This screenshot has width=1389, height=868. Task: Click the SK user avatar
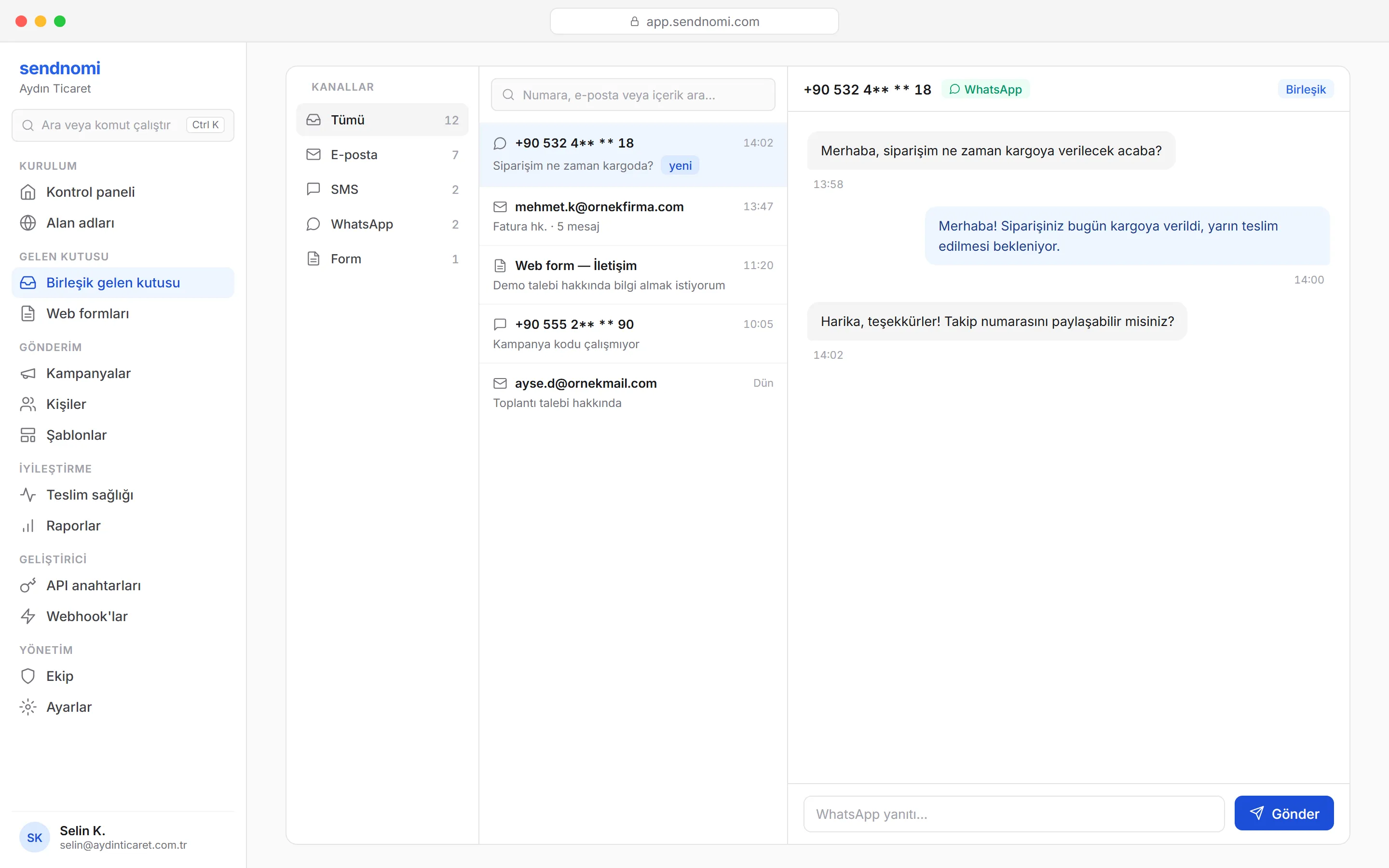click(x=34, y=838)
